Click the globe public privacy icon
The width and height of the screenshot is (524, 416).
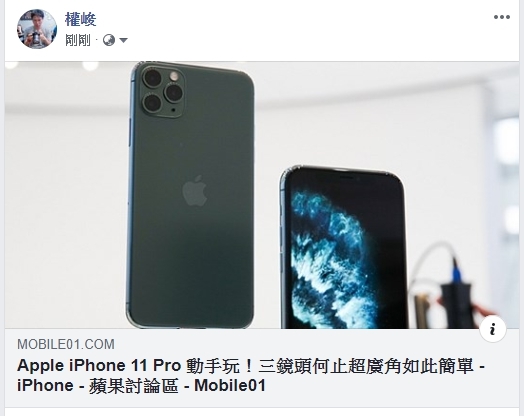[109, 40]
